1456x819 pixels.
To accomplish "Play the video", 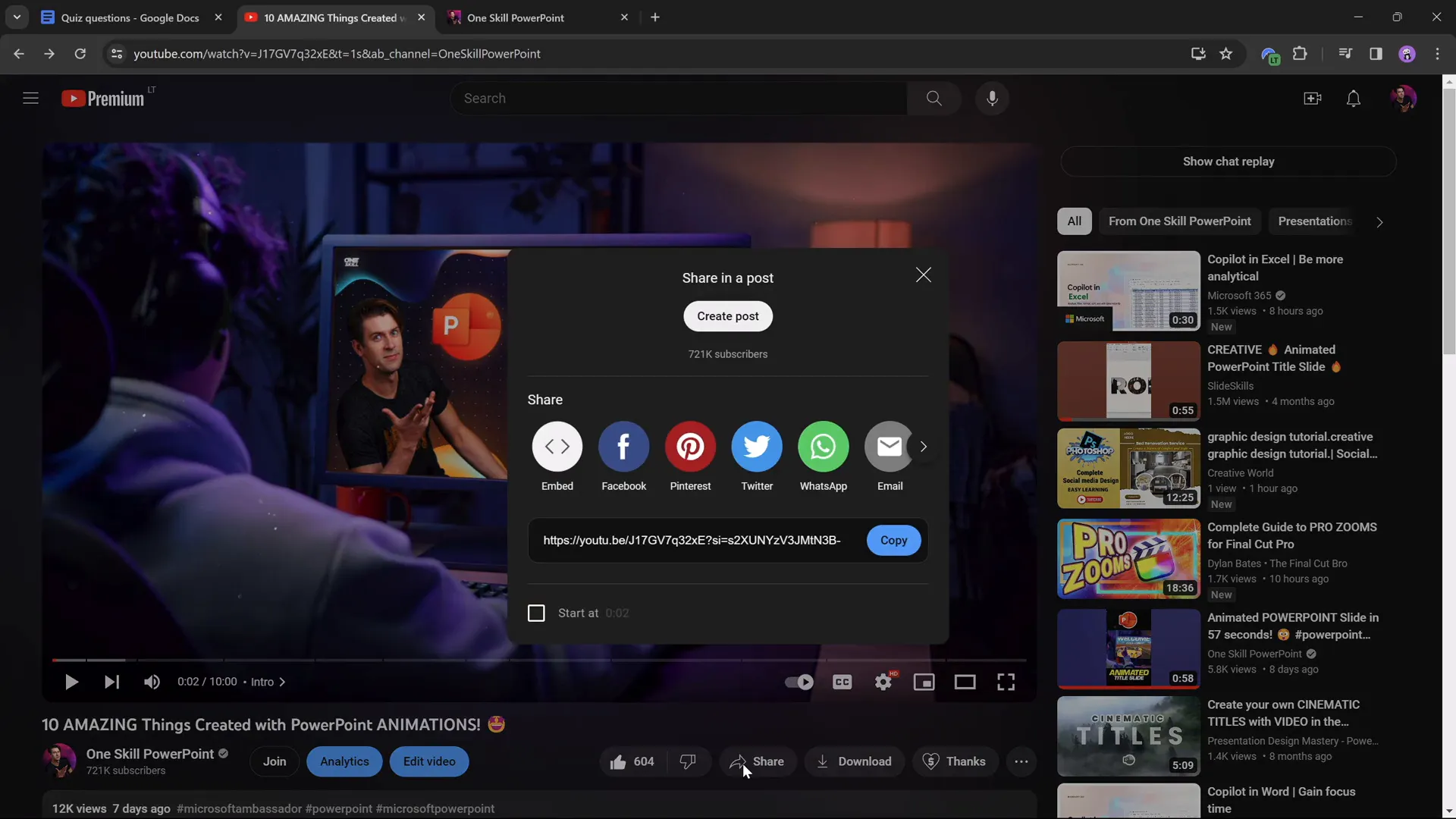I will (71, 682).
